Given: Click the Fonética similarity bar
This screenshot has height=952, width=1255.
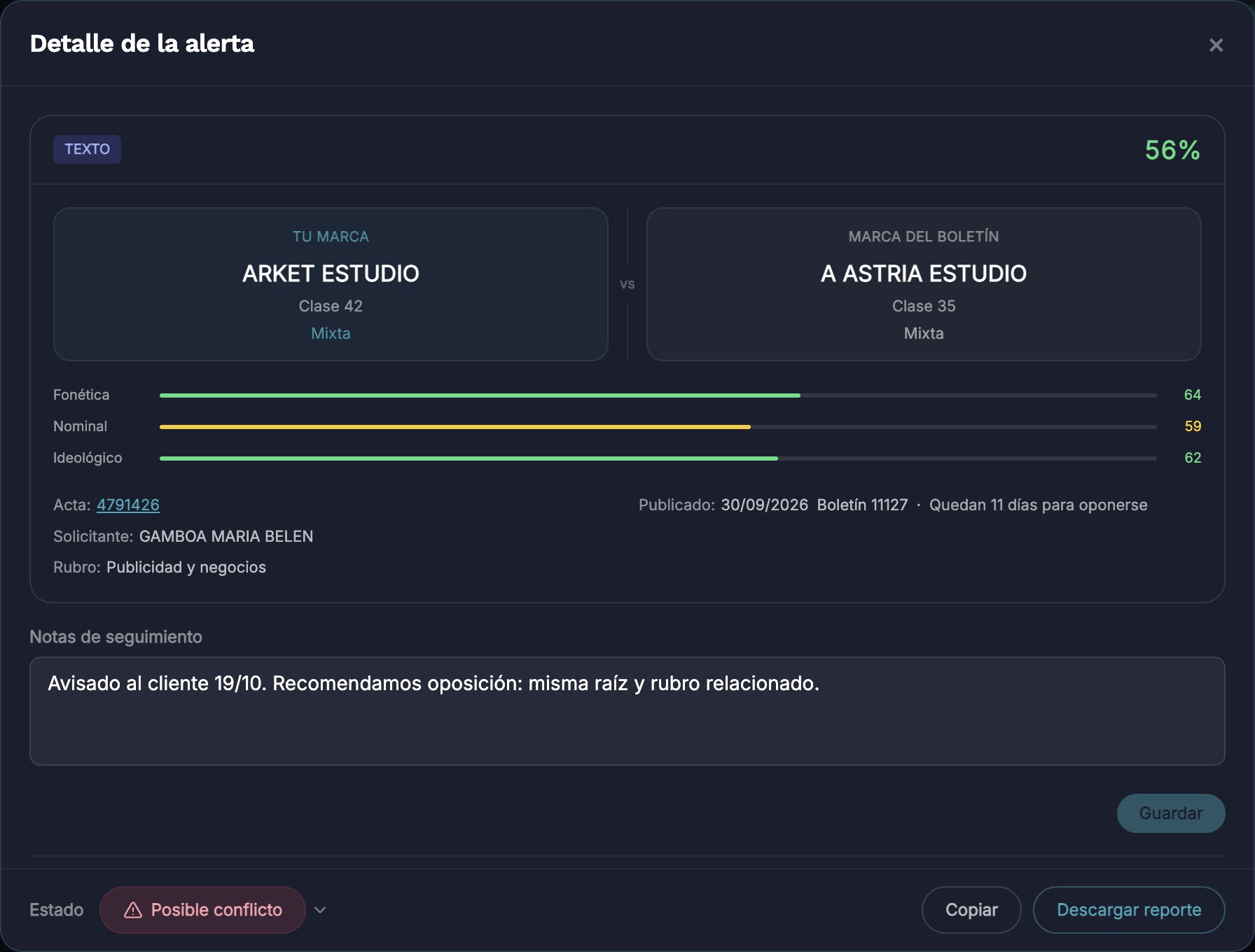Looking at the screenshot, I should [658, 395].
